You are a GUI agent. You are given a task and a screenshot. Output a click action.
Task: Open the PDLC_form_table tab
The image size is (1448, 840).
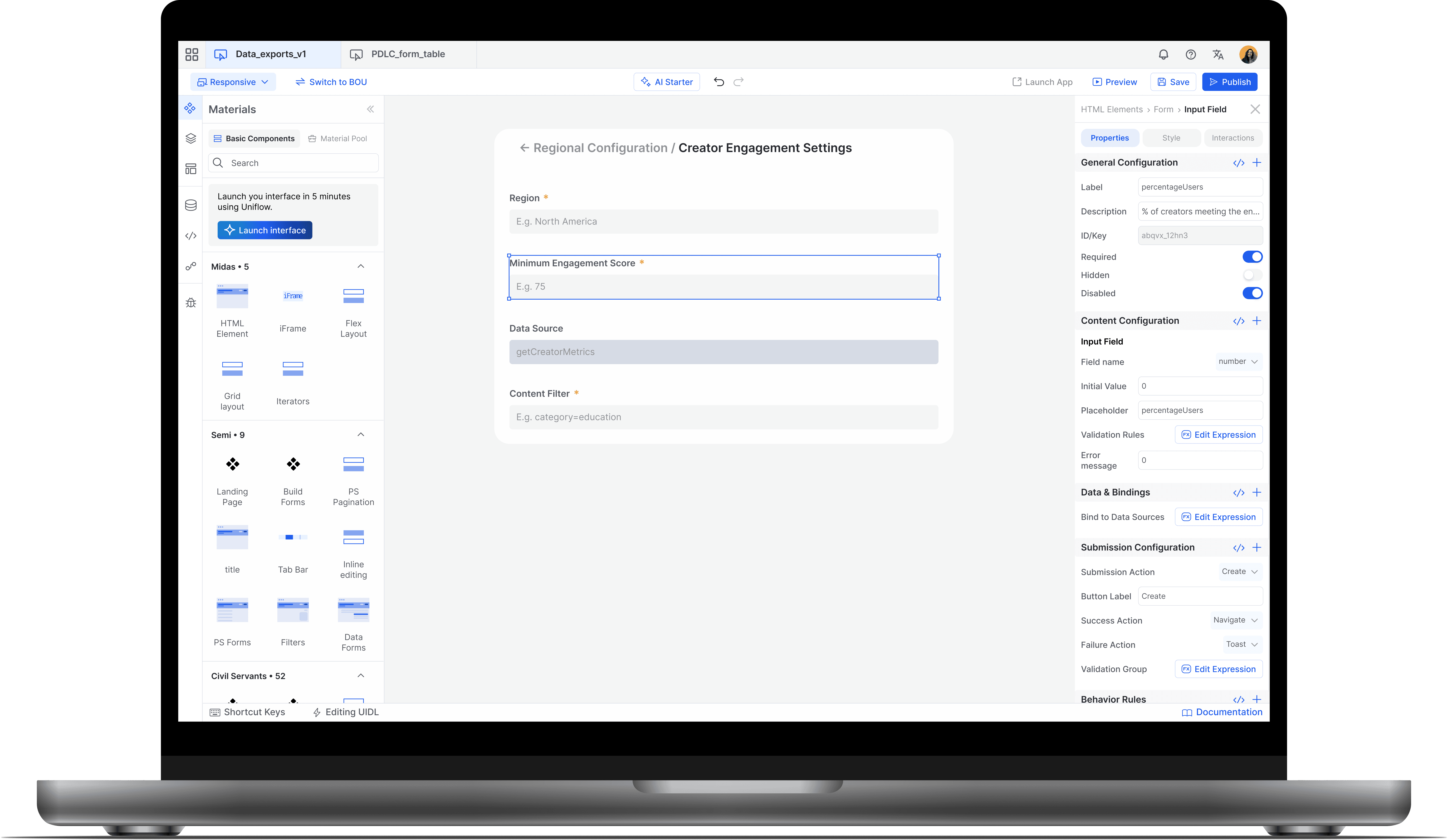point(407,55)
